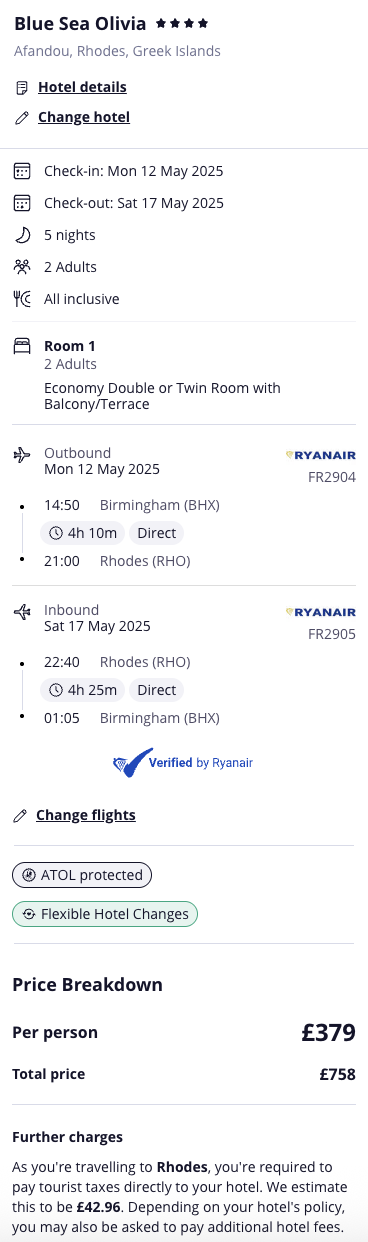The height and width of the screenshot is (1242, 368).
Task: Click the check-in calendar icon
Action: click(x=22, y=171)
